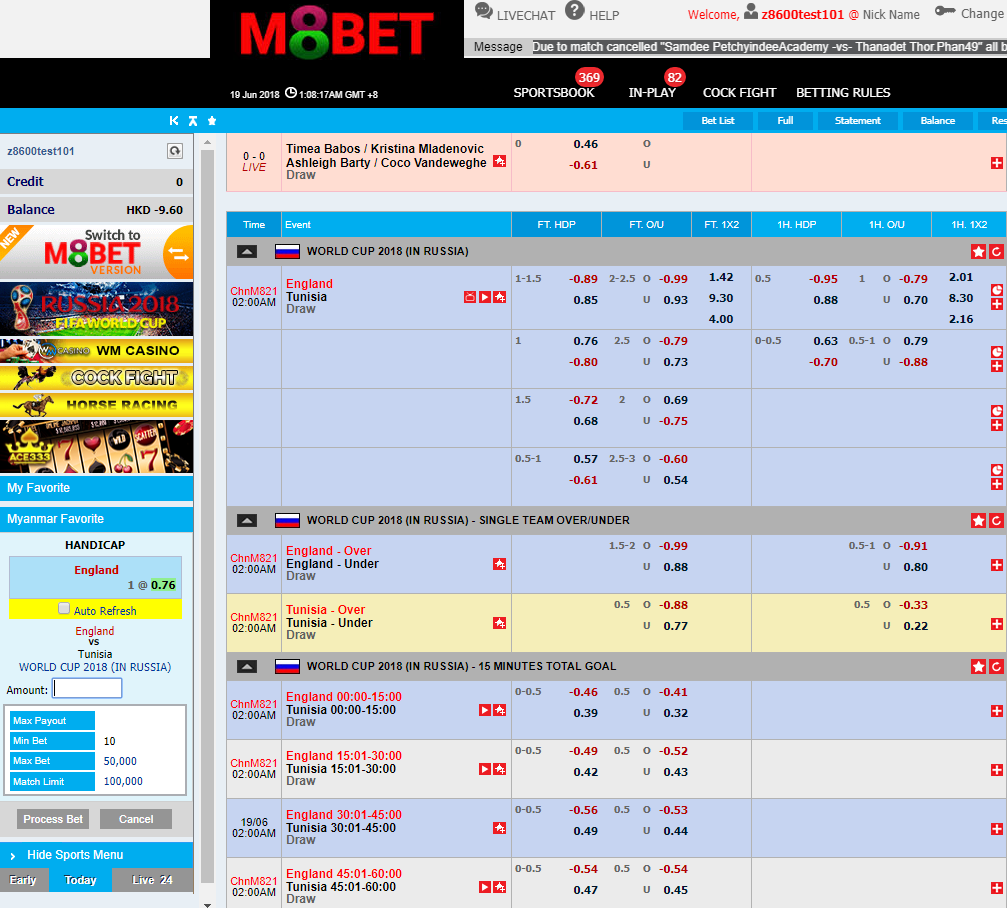This screenshot has height=908, width=1007.
Task: Open the BETTING RULES menu item
Action: point(843,92)
